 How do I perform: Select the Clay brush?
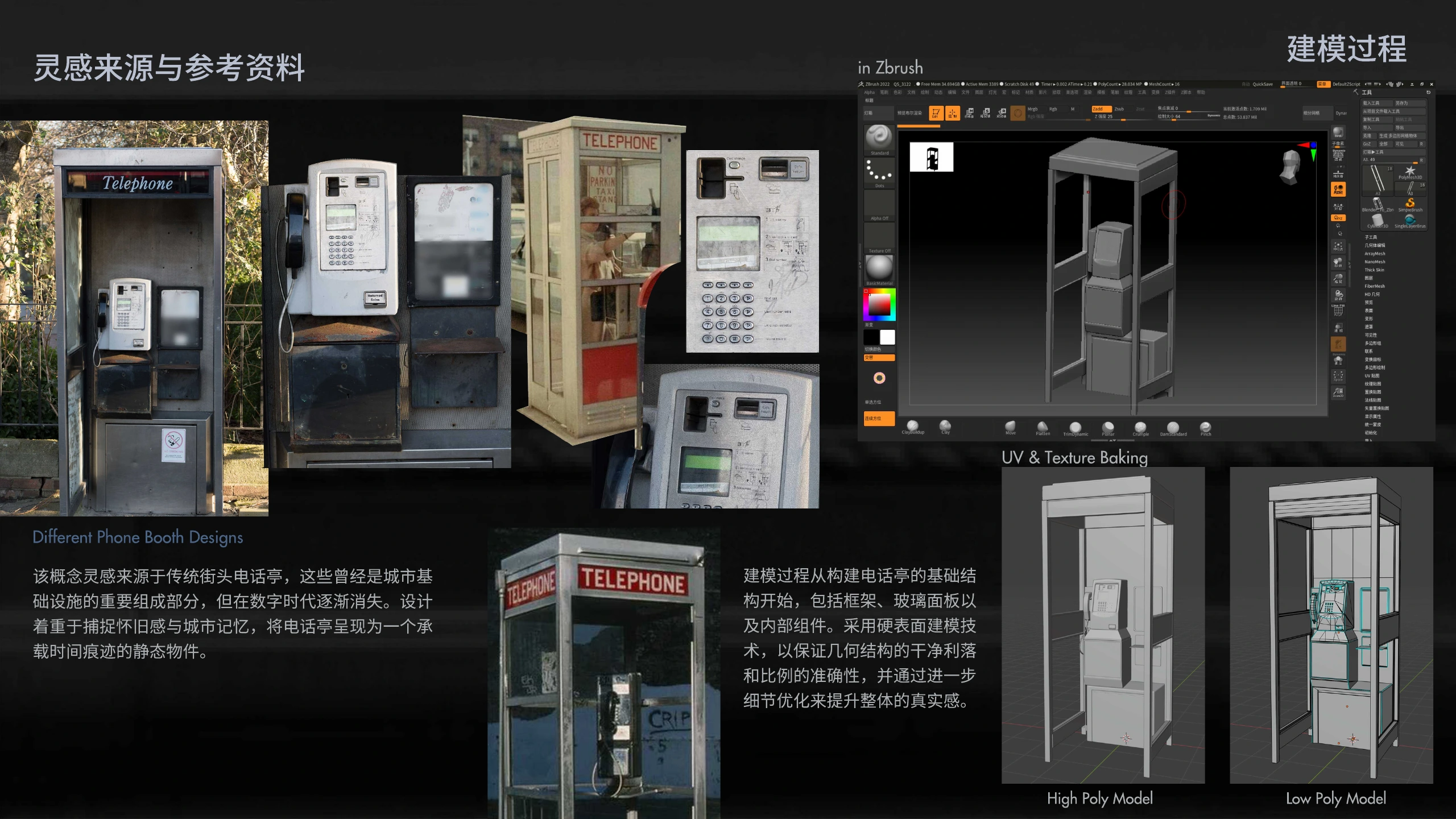(x=945, y=427)
